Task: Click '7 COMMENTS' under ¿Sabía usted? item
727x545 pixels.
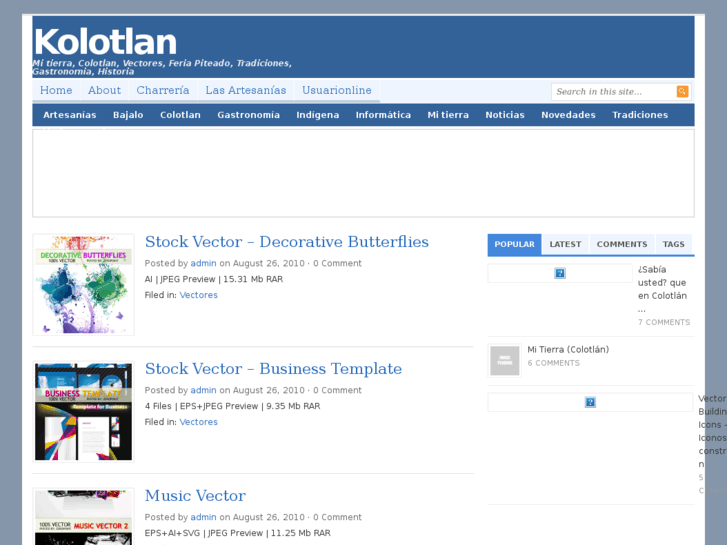Action: click(x=664, y=322)
